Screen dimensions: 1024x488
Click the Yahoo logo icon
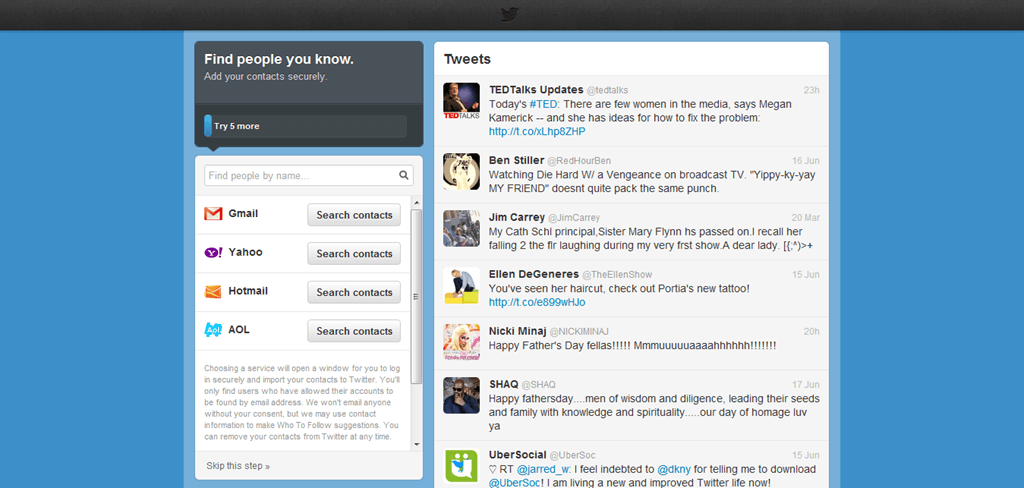[x=214, y=253]
